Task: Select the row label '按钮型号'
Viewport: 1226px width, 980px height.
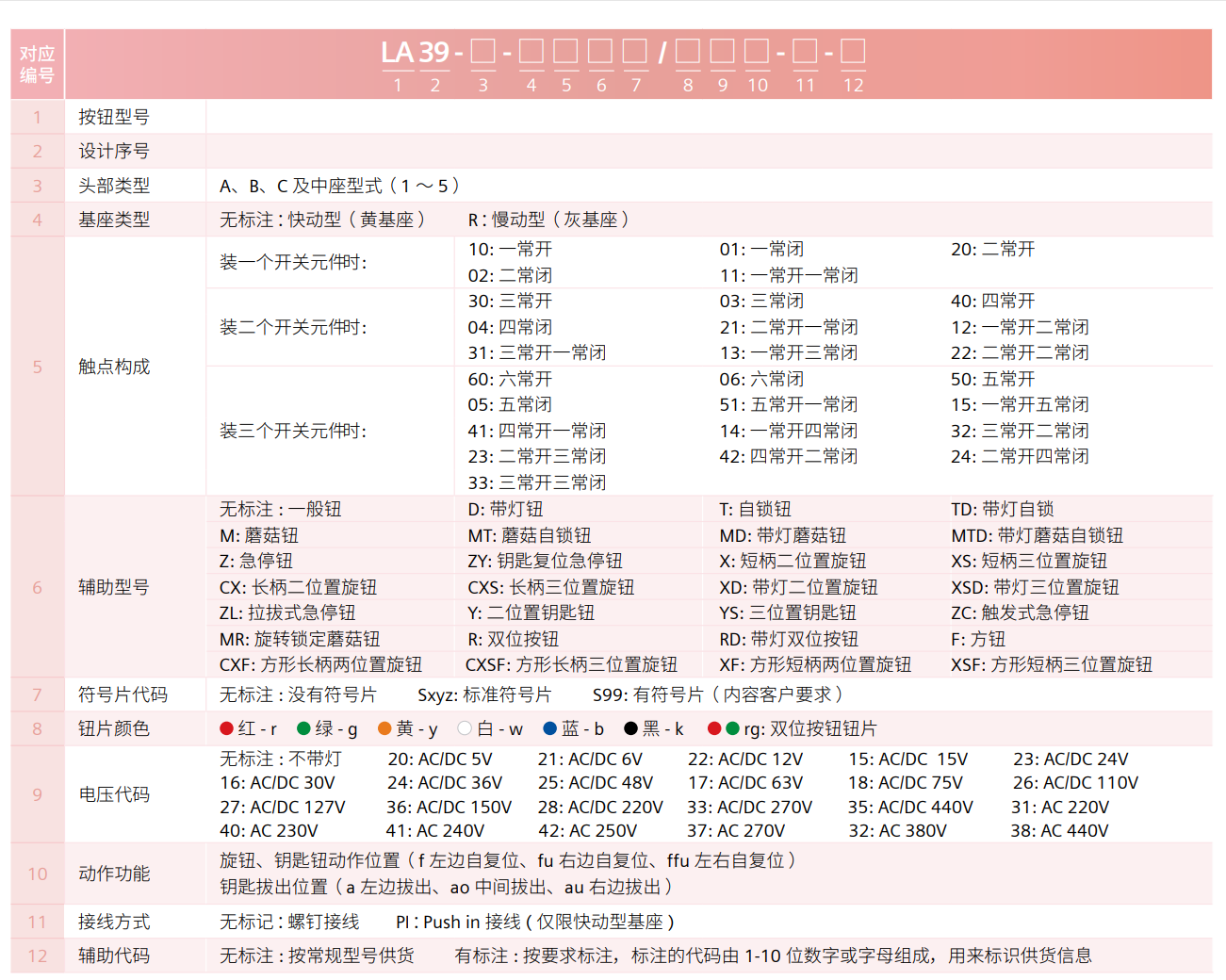Action: 114,117
